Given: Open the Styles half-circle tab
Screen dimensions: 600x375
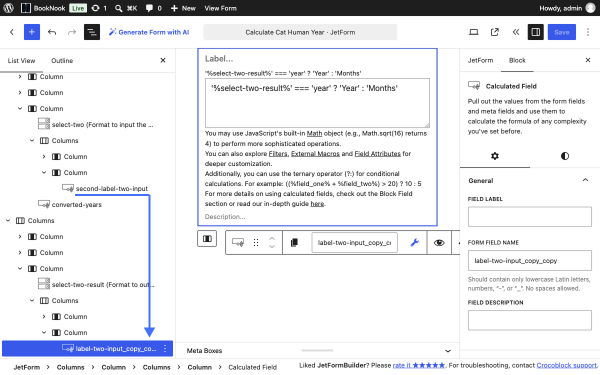Looking at the screenshot, I should tap(565, 156).
